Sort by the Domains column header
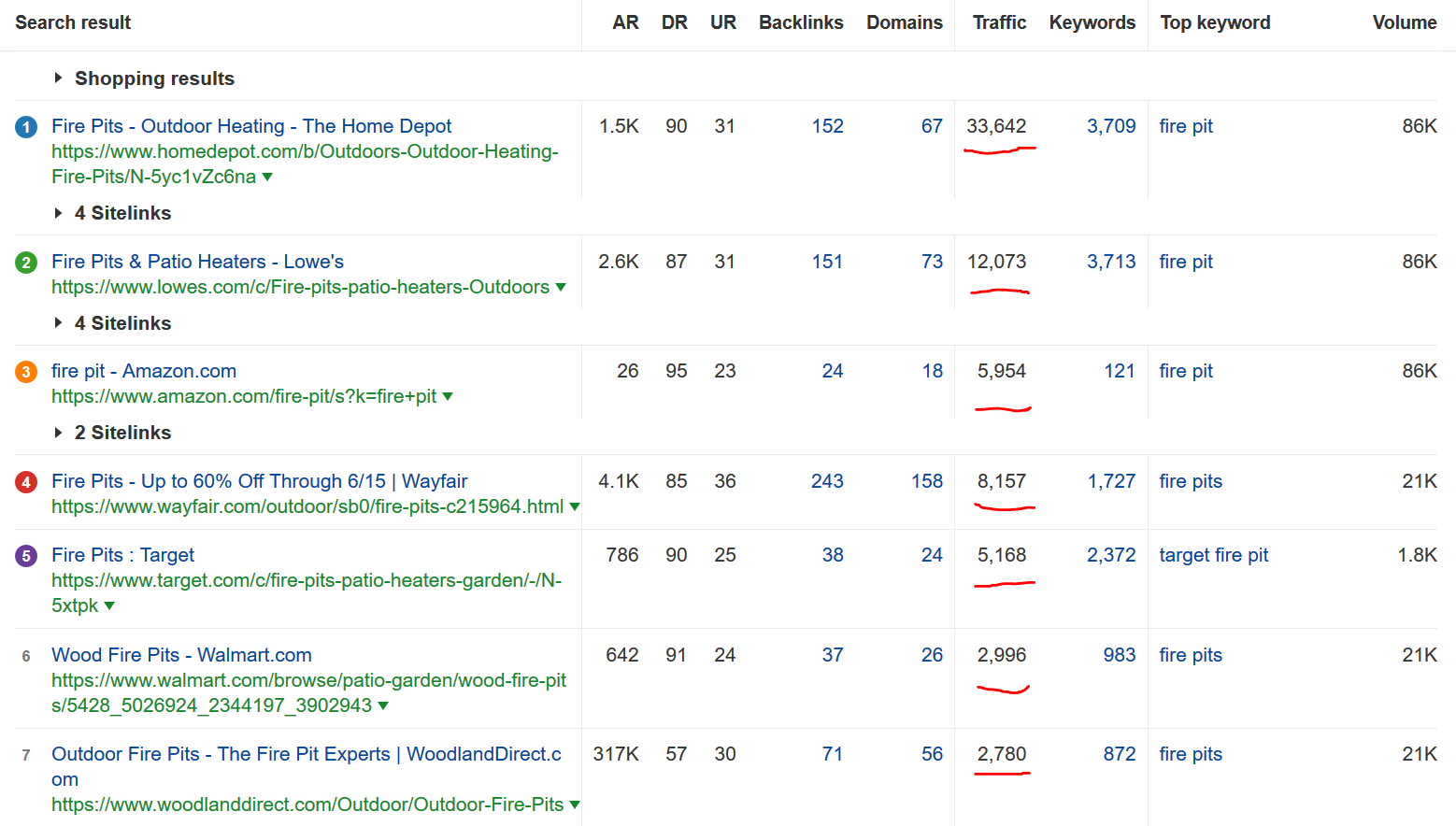 coord(905,22)
